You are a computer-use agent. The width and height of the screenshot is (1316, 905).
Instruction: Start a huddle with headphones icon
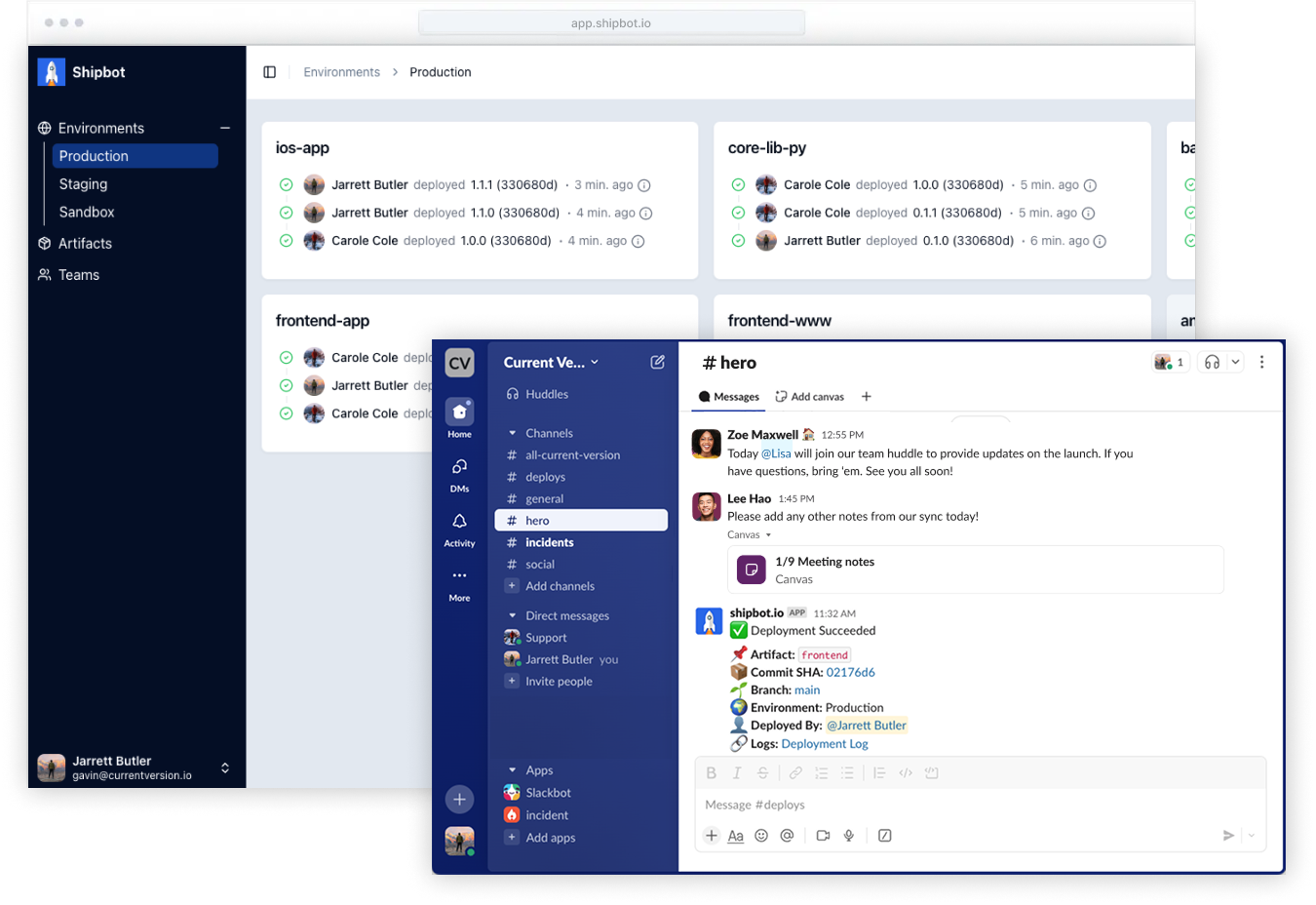click(1212, 362)
